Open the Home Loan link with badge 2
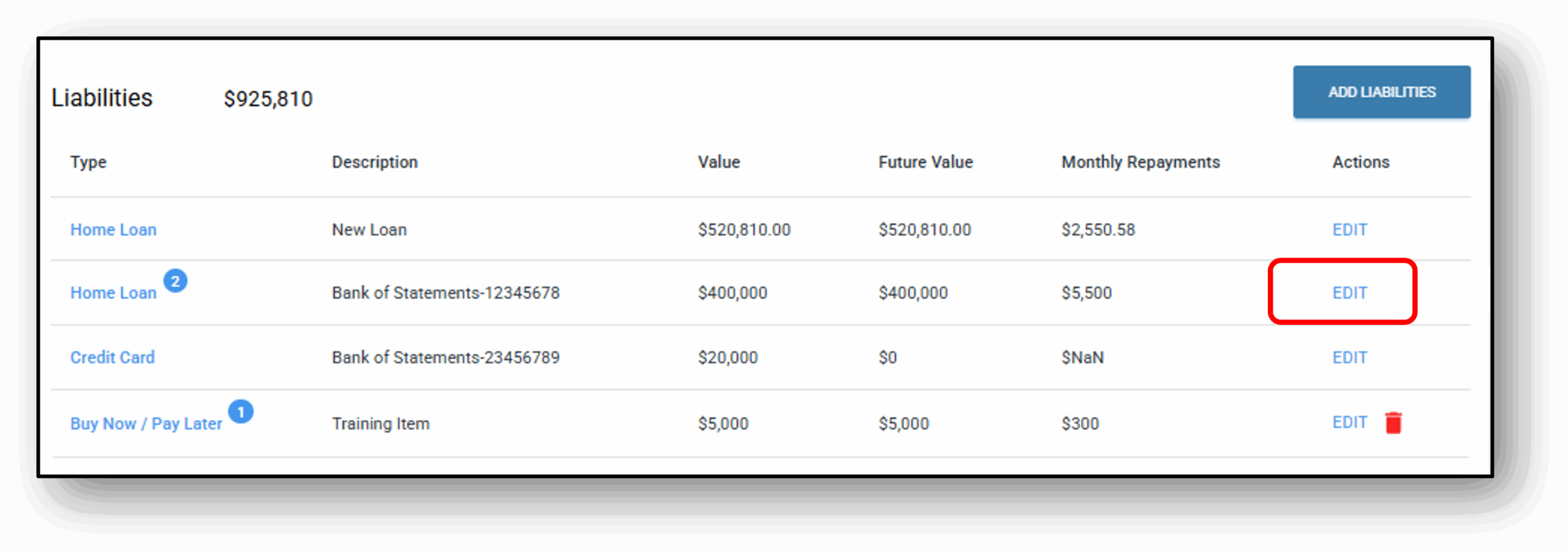Screen dimensions: 1568x552 pos(113,293)
